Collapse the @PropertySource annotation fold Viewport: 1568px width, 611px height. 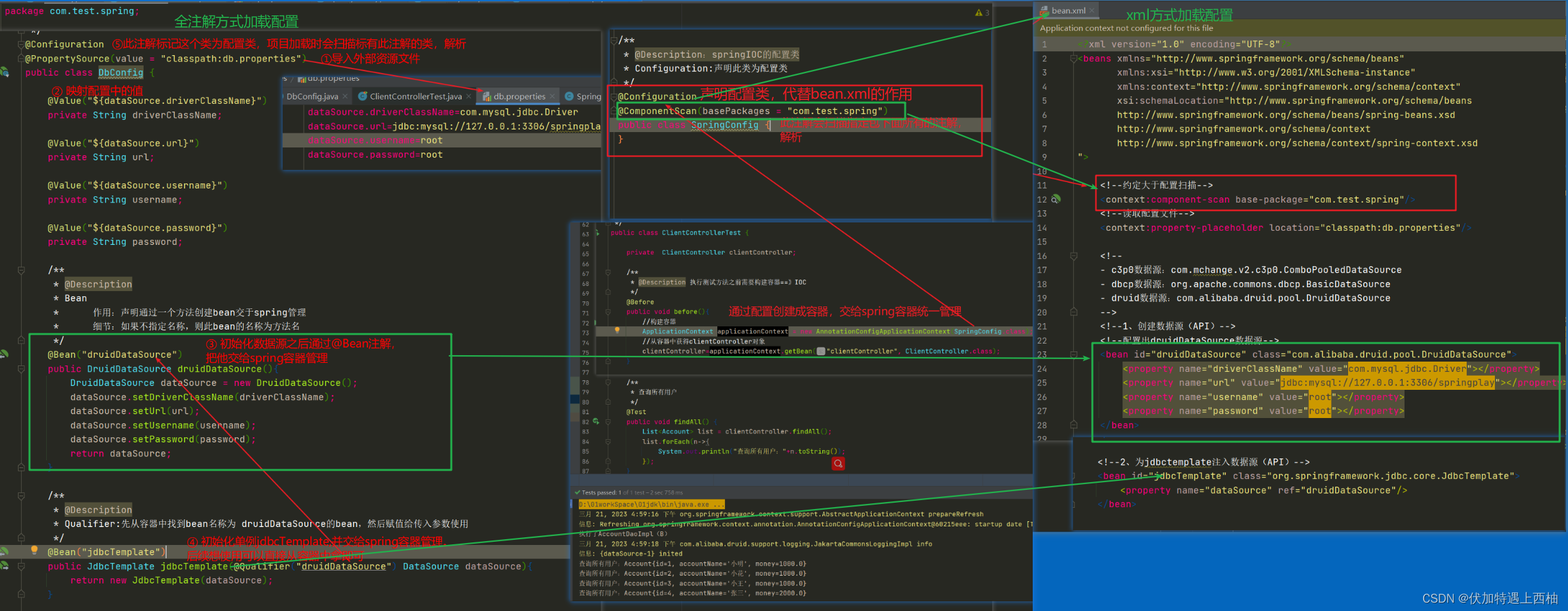pyautogui.click(x=21, y=58)
